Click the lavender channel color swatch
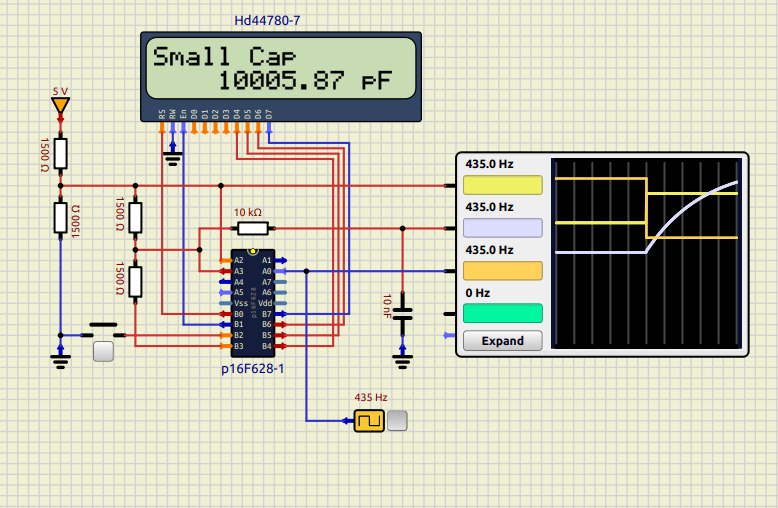The image size is (778, 508). click(x=502, y=227)
